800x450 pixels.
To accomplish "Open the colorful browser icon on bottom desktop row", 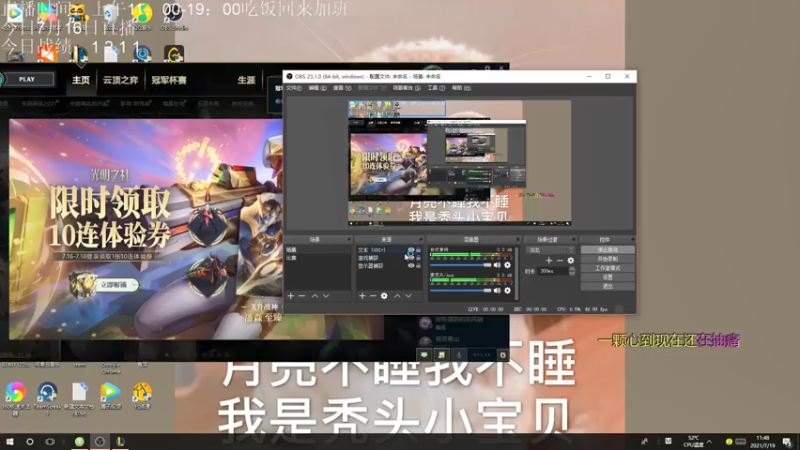I will pos(15,397).
